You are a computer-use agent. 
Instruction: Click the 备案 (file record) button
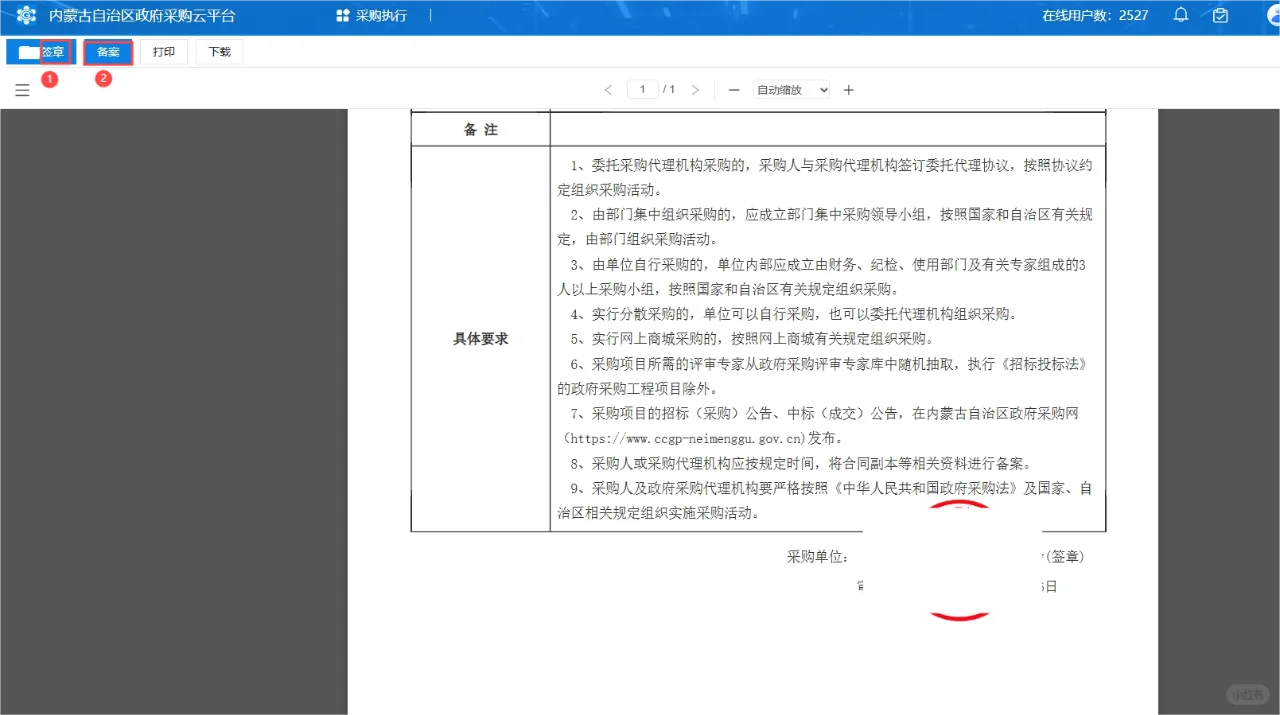[x=108, y=52]
